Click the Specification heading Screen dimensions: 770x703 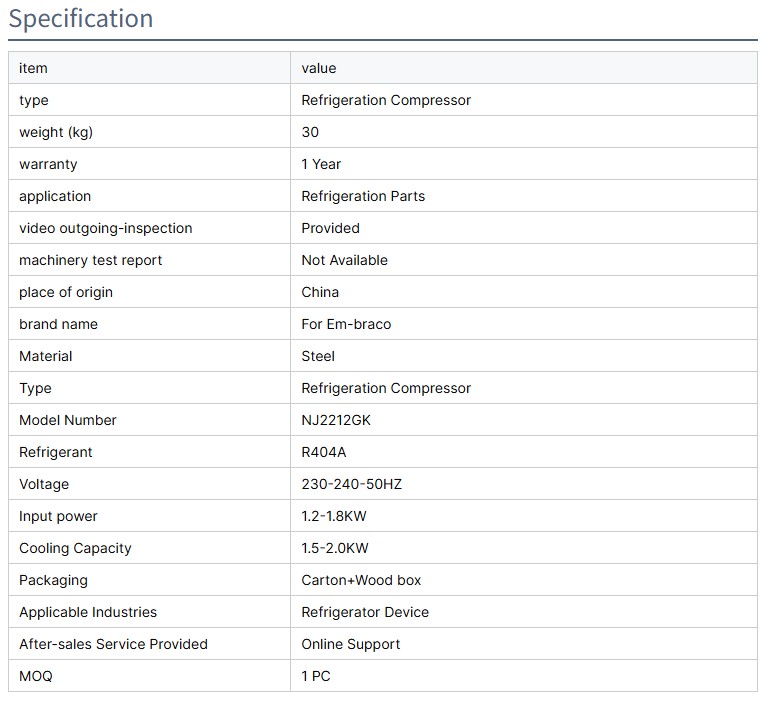[x=81, y=19]
